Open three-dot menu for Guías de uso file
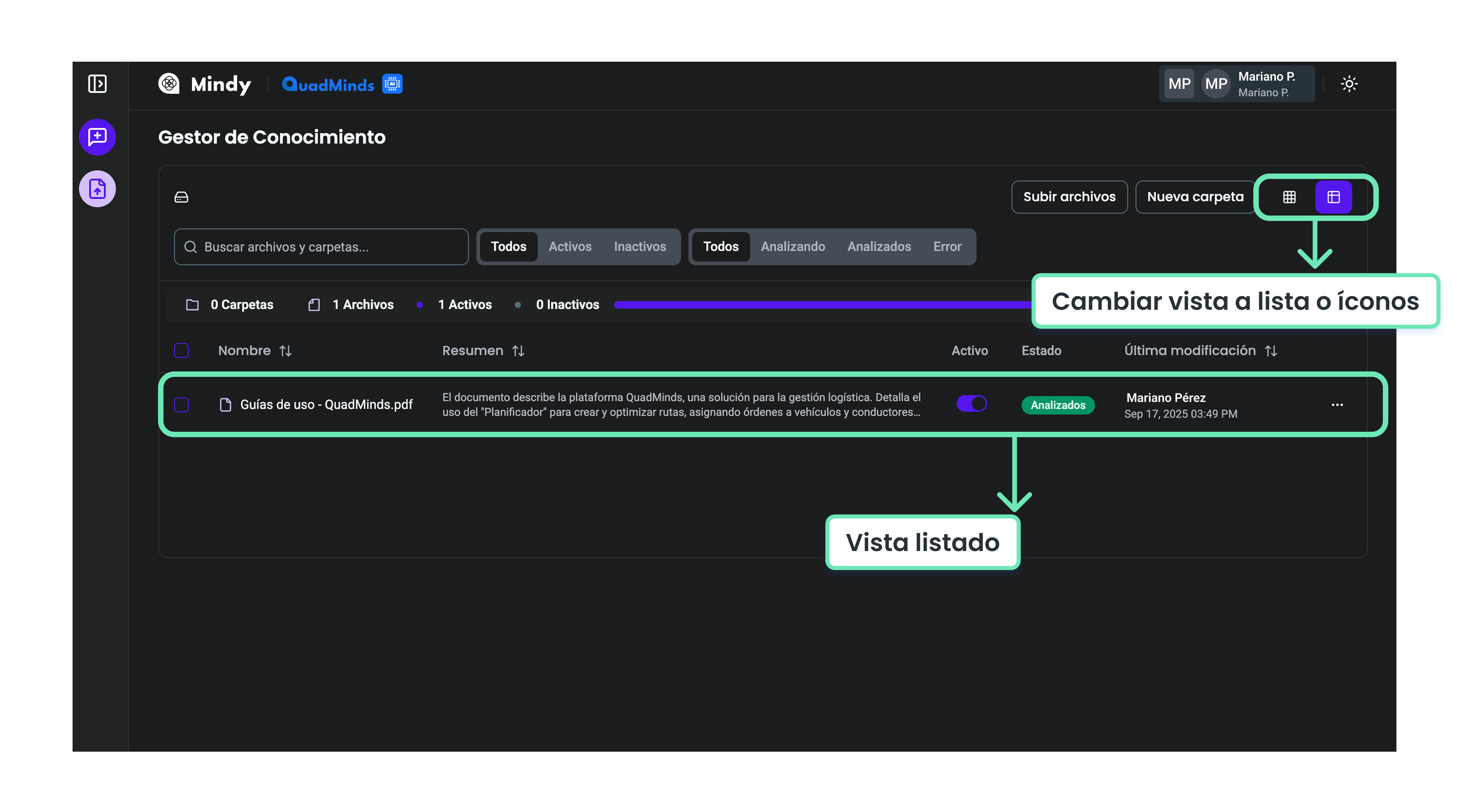This screenshot has width=1469, height=812. click(1337, 405)
